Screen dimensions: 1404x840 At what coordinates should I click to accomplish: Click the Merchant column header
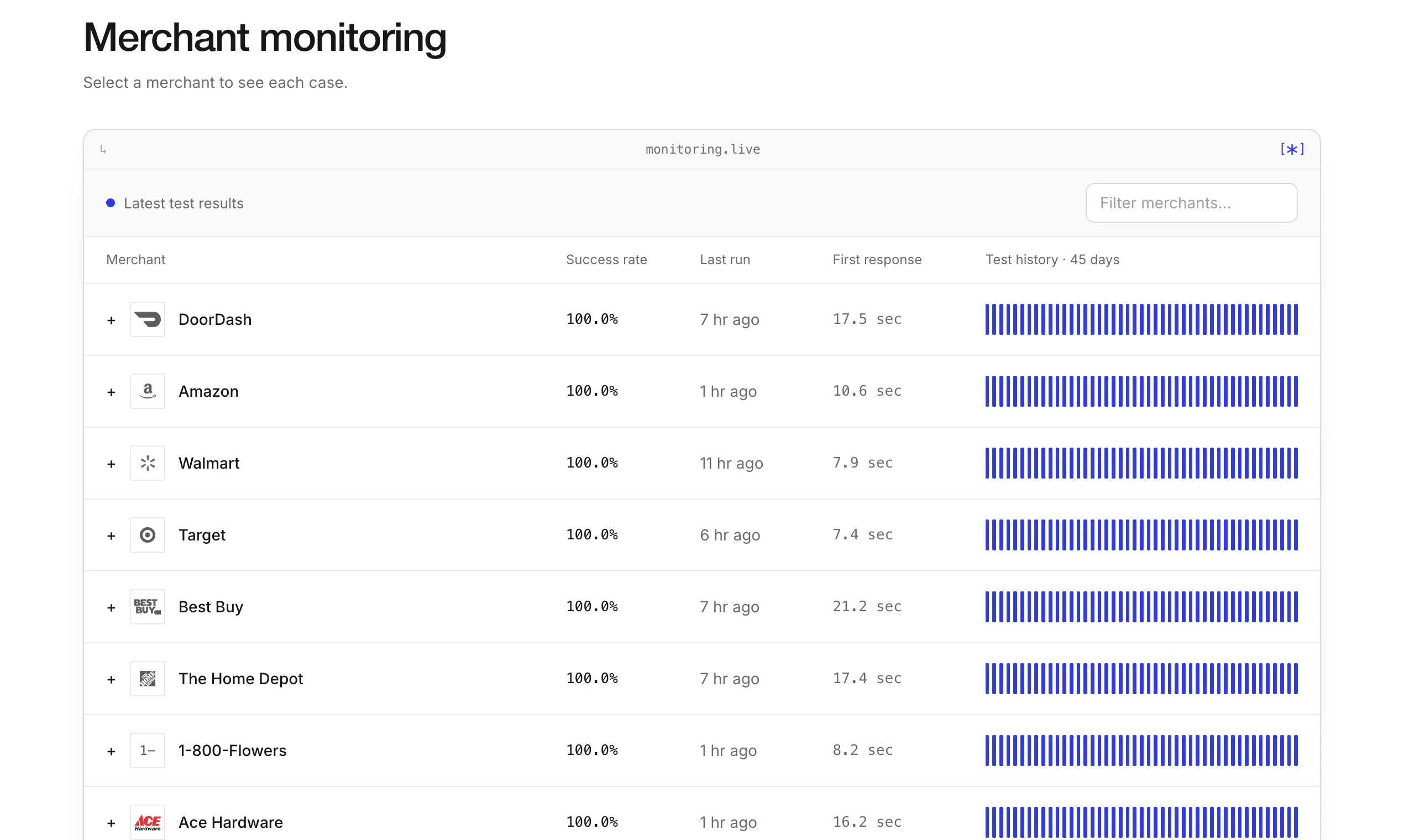(136, 260)
